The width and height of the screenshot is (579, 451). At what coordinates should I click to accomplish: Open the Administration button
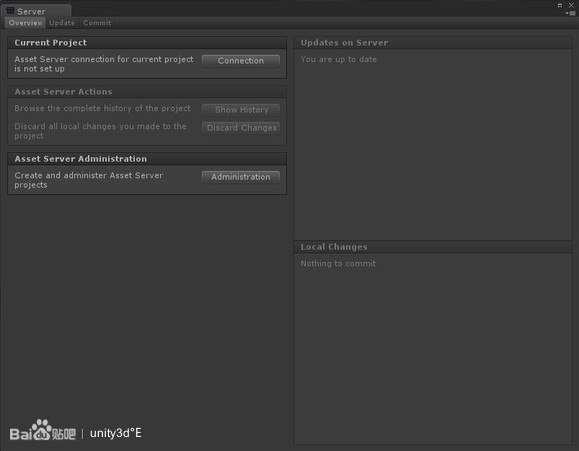click(x=241, y=177)
